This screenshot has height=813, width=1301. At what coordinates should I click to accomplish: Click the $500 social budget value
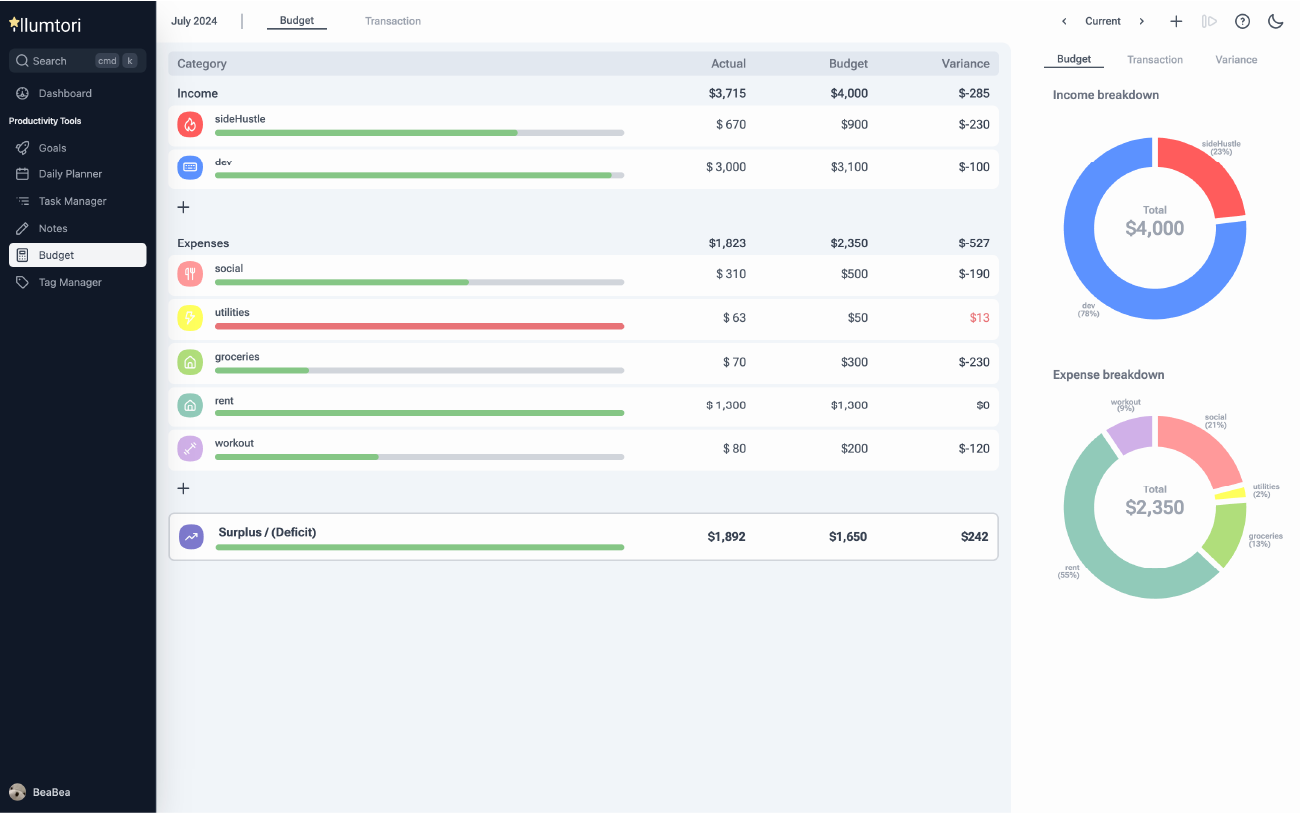[854, 274]
